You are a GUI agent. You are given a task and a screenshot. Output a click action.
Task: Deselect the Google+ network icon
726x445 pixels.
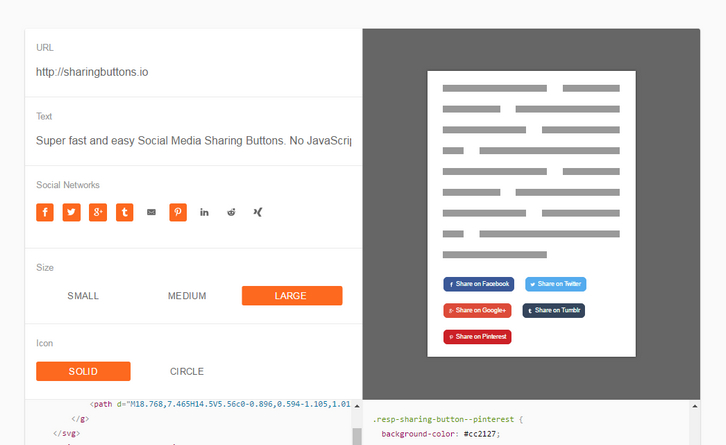(x=98, y=212)
